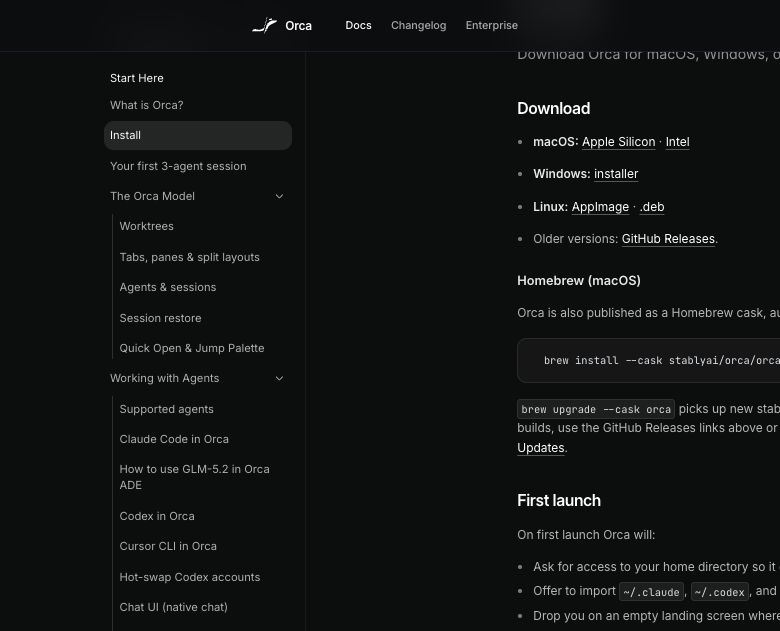Collapse The Orca Model section chevron

pos(280,196)
